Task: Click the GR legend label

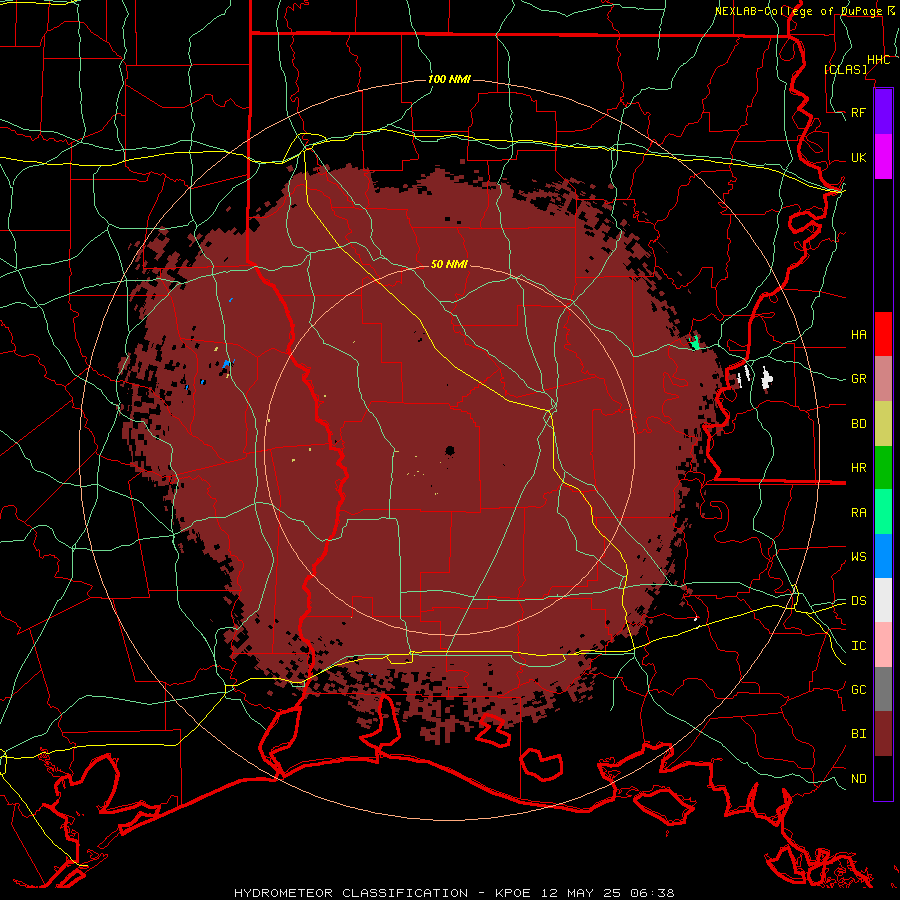Action: (859, 379)
